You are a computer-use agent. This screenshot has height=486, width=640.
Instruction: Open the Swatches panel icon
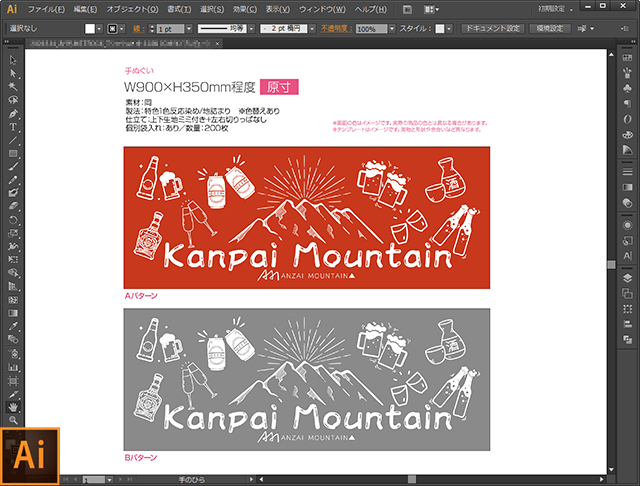pos(627,58)
